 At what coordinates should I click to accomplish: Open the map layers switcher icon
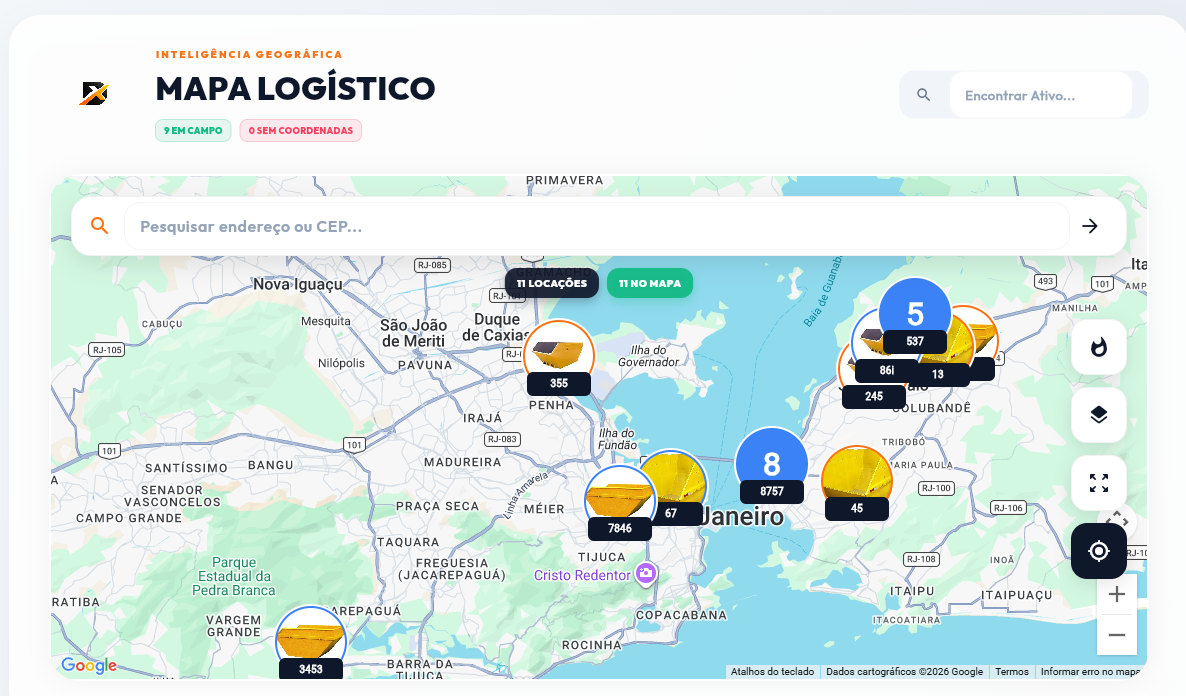coord(1098,415)
